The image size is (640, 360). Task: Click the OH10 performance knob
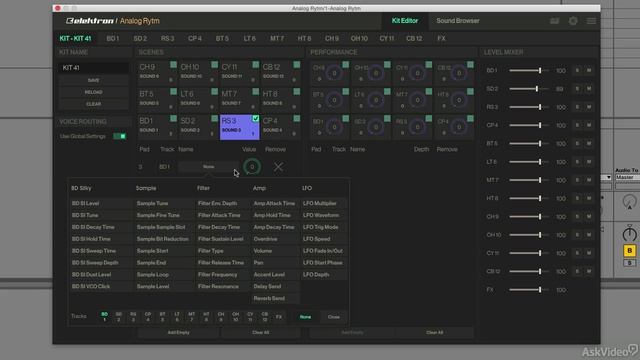coord(376,73)
